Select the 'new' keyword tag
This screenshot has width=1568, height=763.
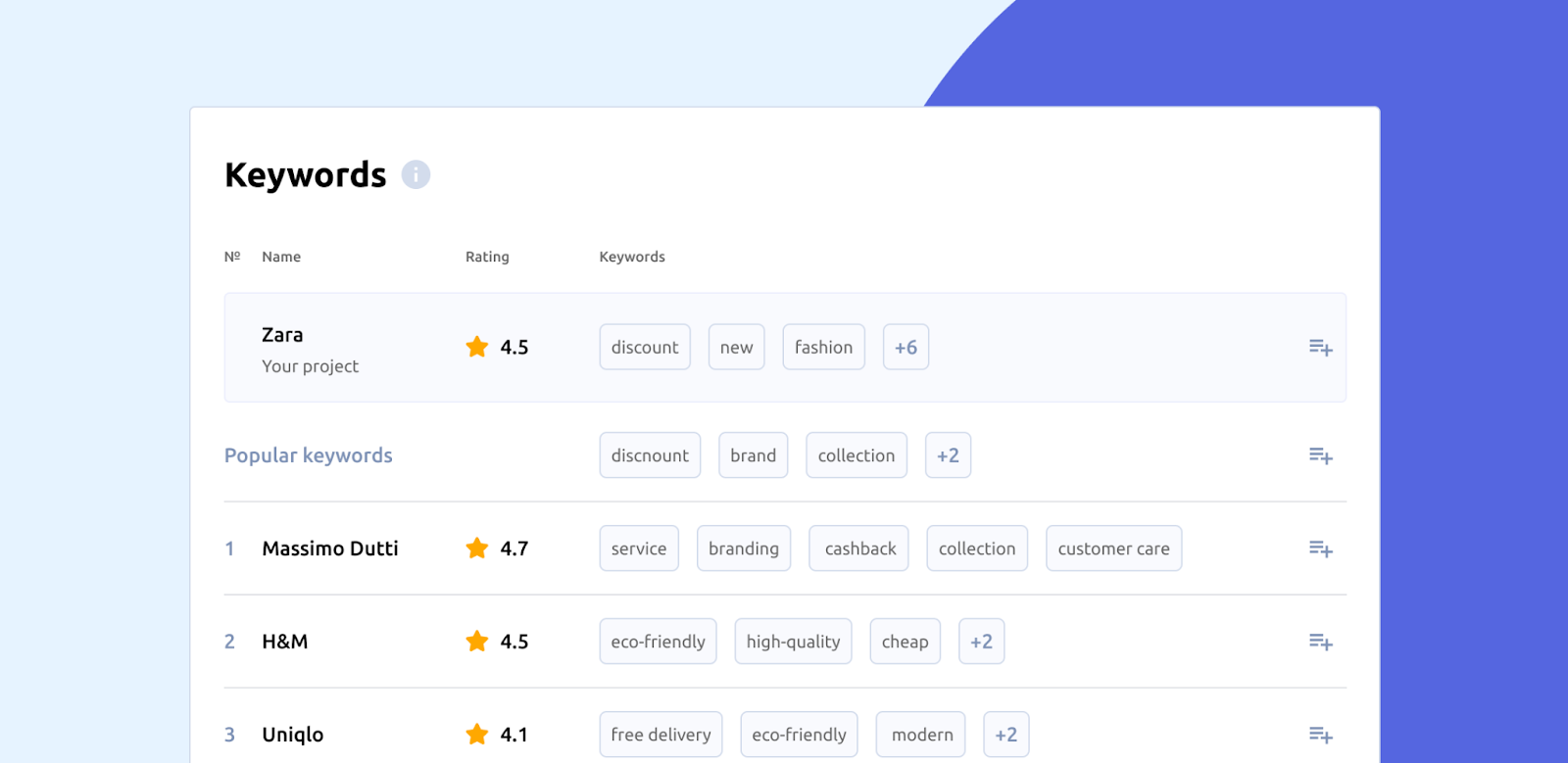point(736,347)
